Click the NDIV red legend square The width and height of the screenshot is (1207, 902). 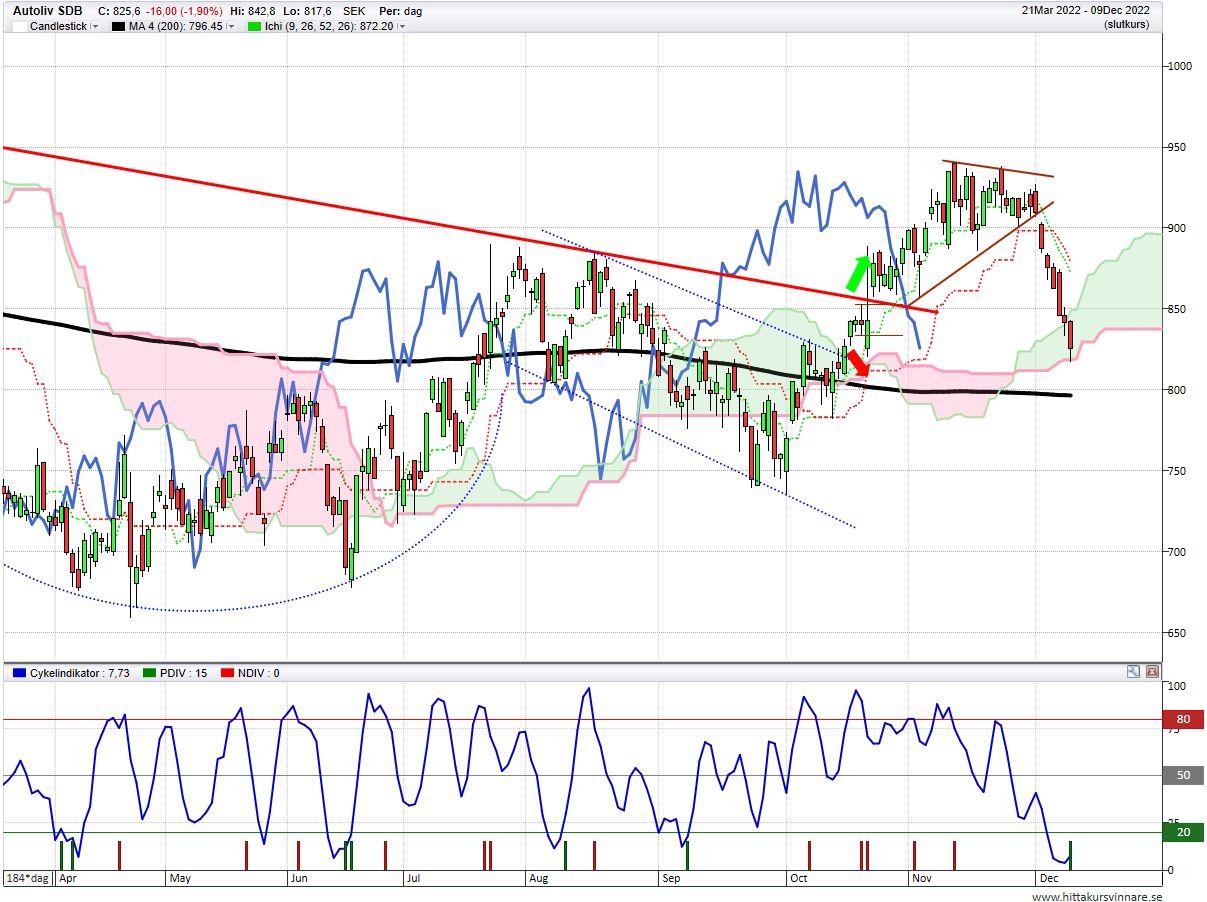(225, 673)
